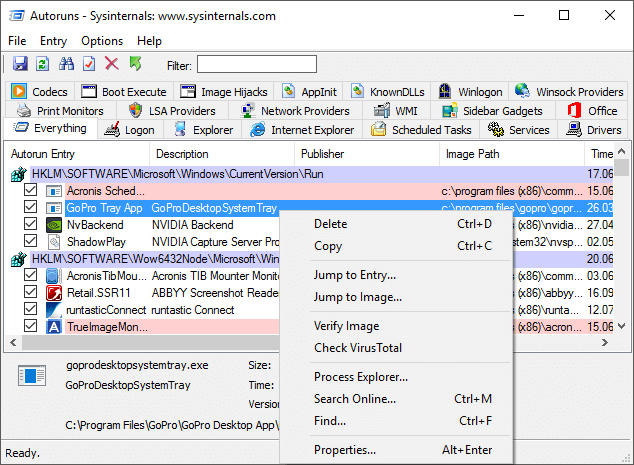Click the ABBYY icon next to Retail.SSR11
634x465 pixels.
pyautogui.click(x=54, y=293)
